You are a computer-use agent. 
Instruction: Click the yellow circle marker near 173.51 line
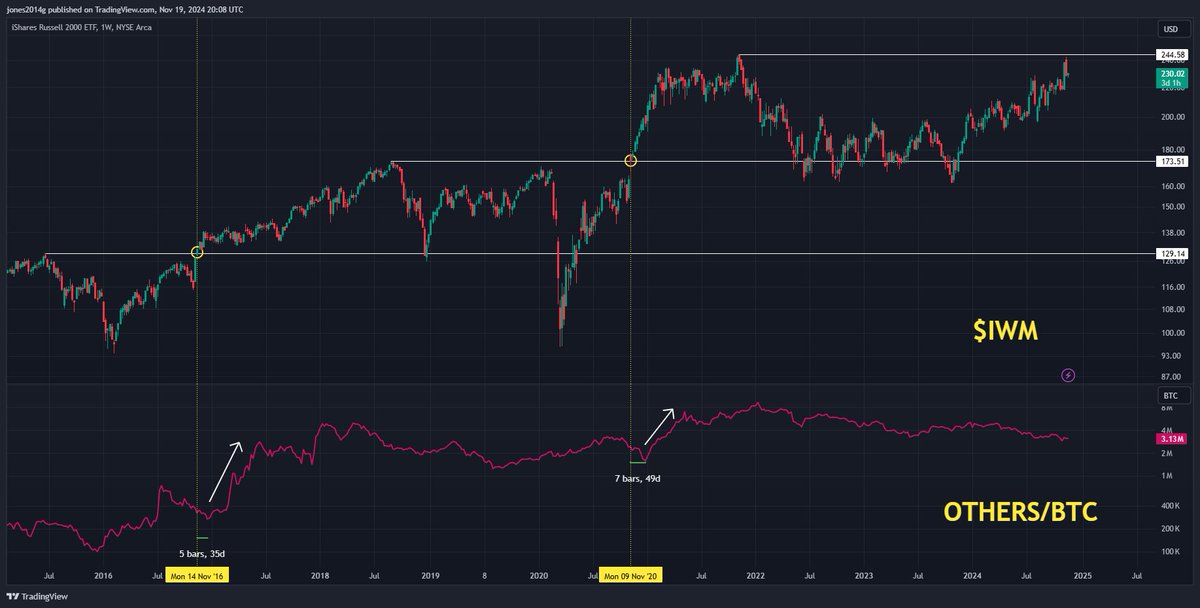coord(631,160)
